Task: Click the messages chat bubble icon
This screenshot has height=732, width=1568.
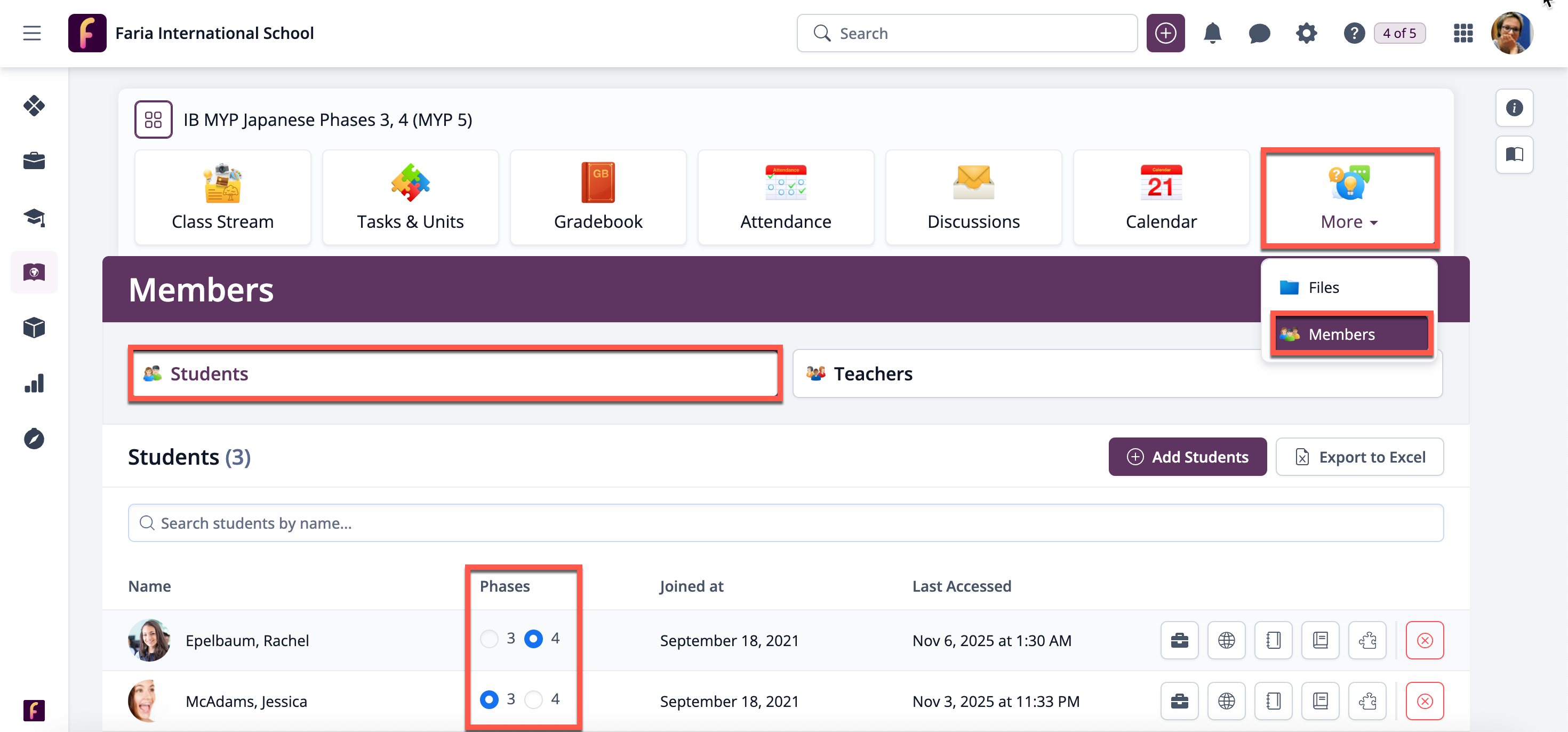Action: tap(1259, 33)
